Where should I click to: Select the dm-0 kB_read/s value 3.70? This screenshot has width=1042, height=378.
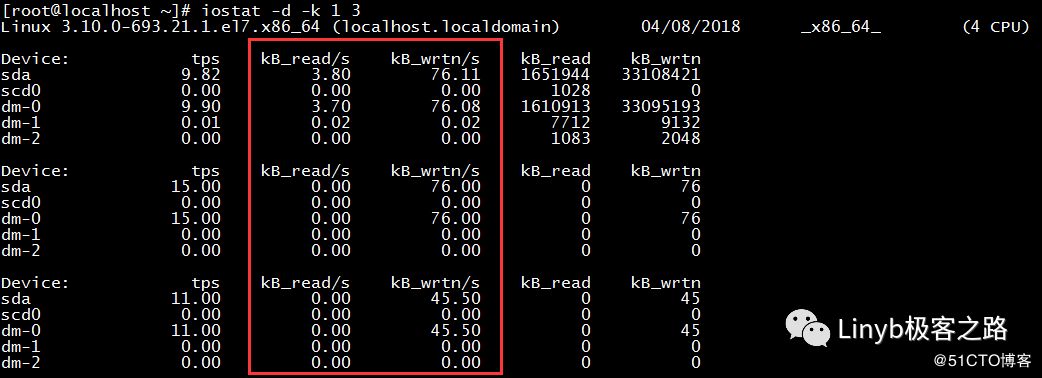point(330,106)
